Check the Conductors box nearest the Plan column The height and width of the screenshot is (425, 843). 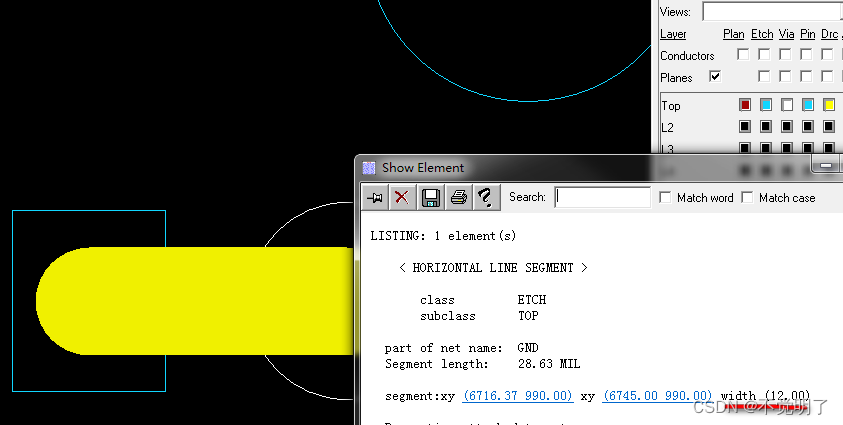point(743,54)
